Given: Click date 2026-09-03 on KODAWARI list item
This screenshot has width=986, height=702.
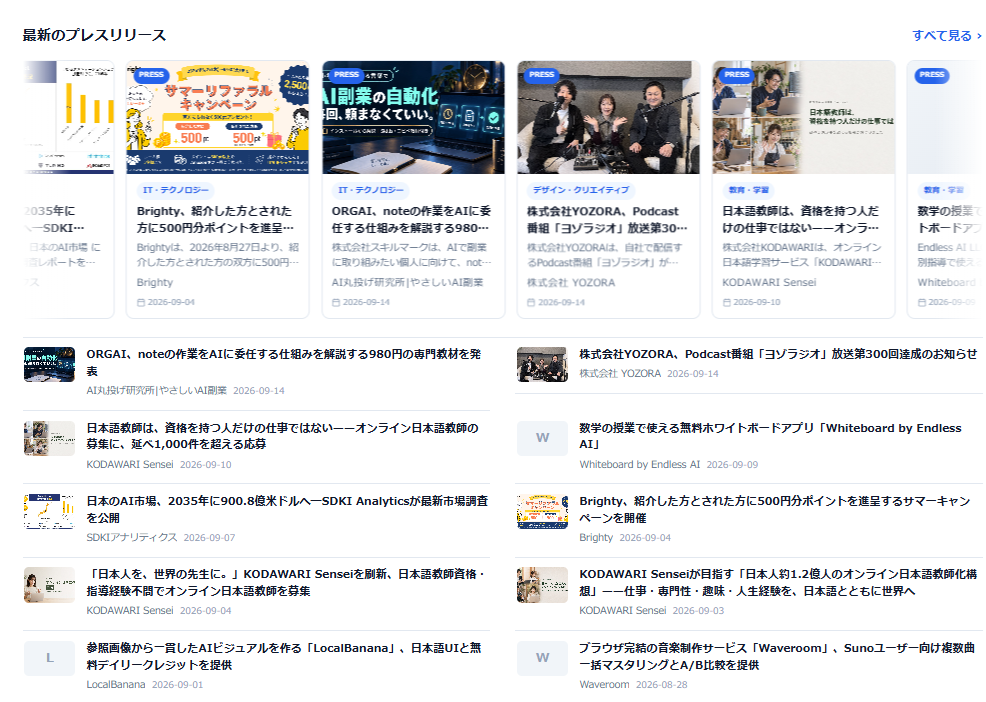Looking at the screenshot, I should tap(699, 611).
